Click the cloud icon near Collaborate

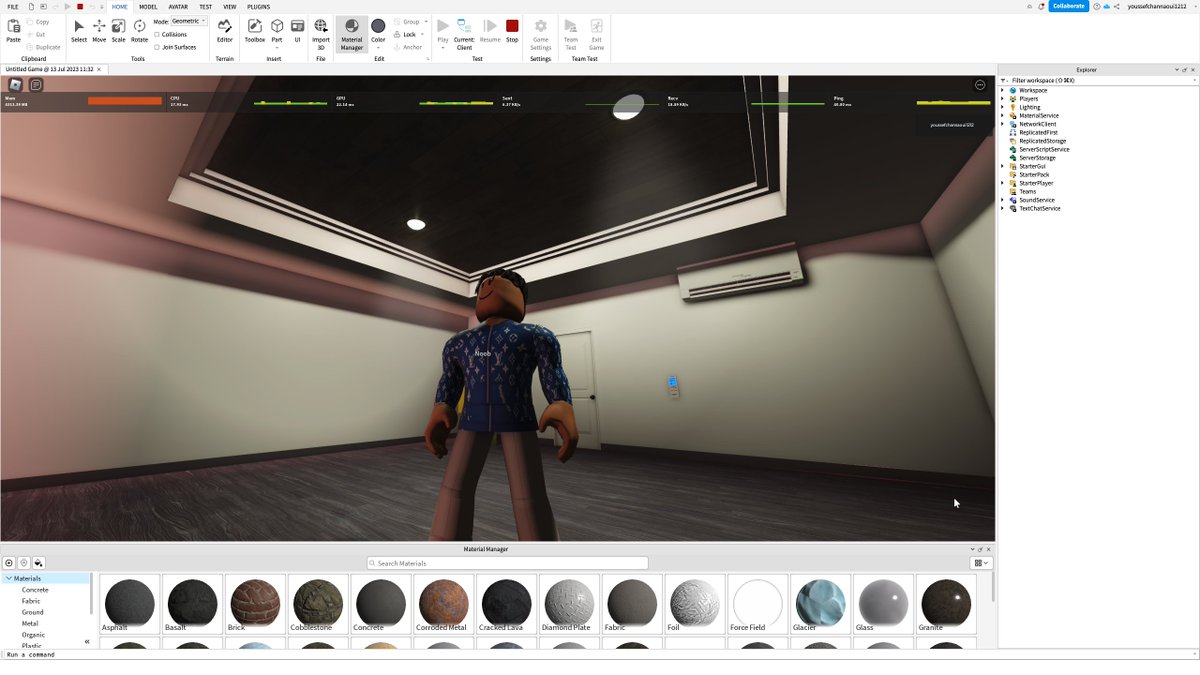point(1107,6)
